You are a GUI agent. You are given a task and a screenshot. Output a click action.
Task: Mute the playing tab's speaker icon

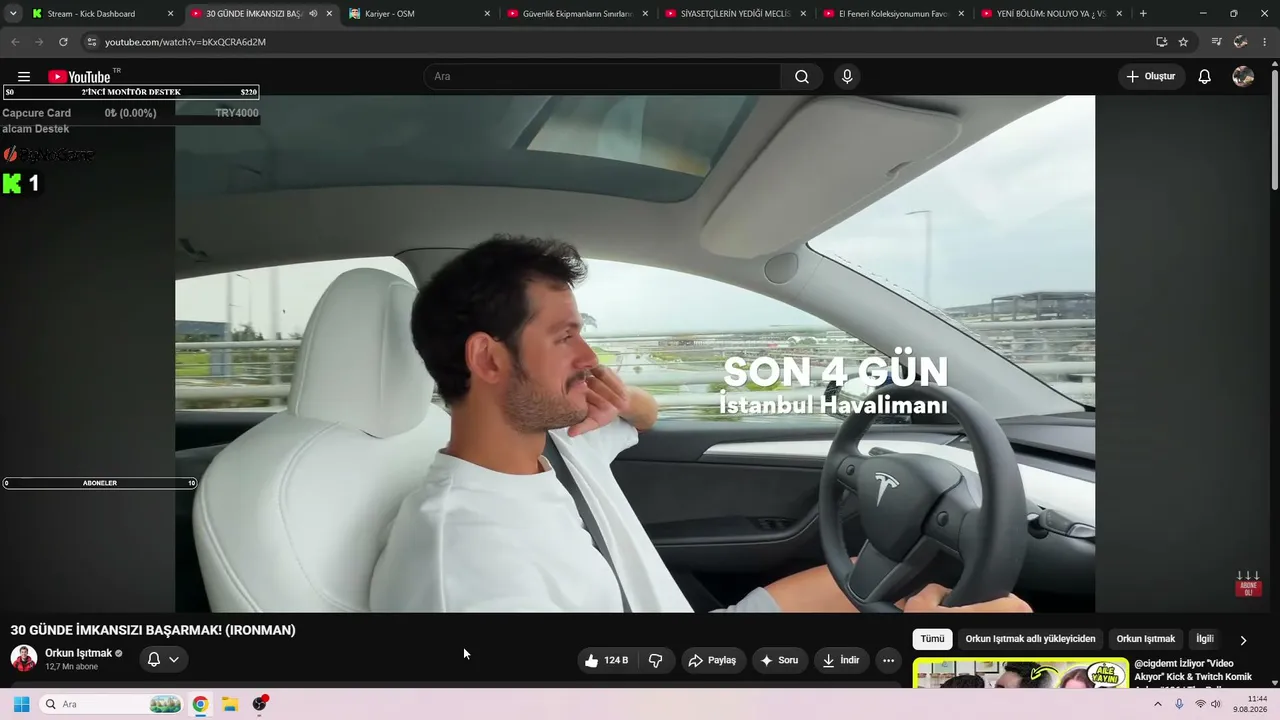point(313,14)
